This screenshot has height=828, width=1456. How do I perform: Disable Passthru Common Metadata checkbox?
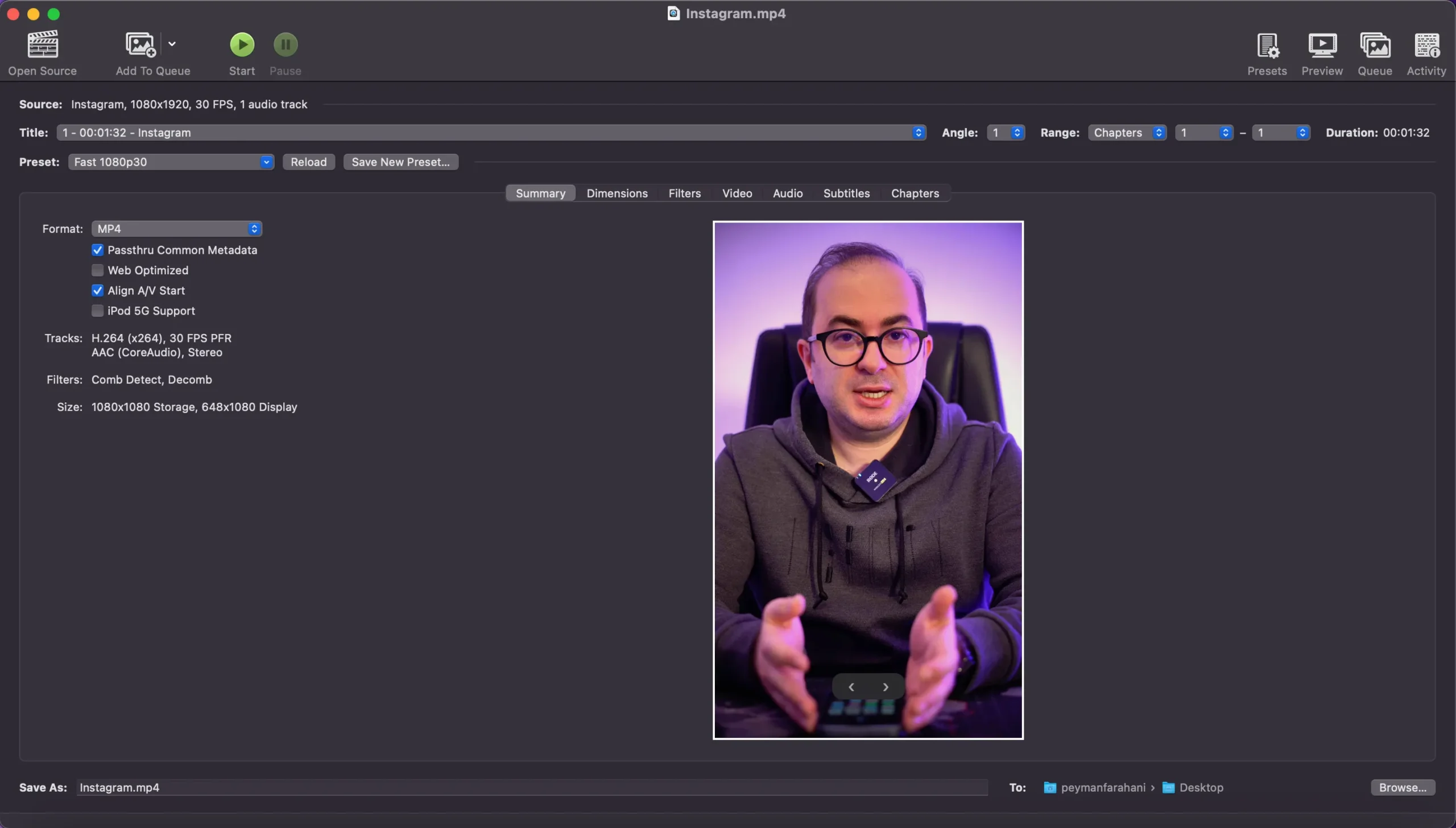point(98,250)
